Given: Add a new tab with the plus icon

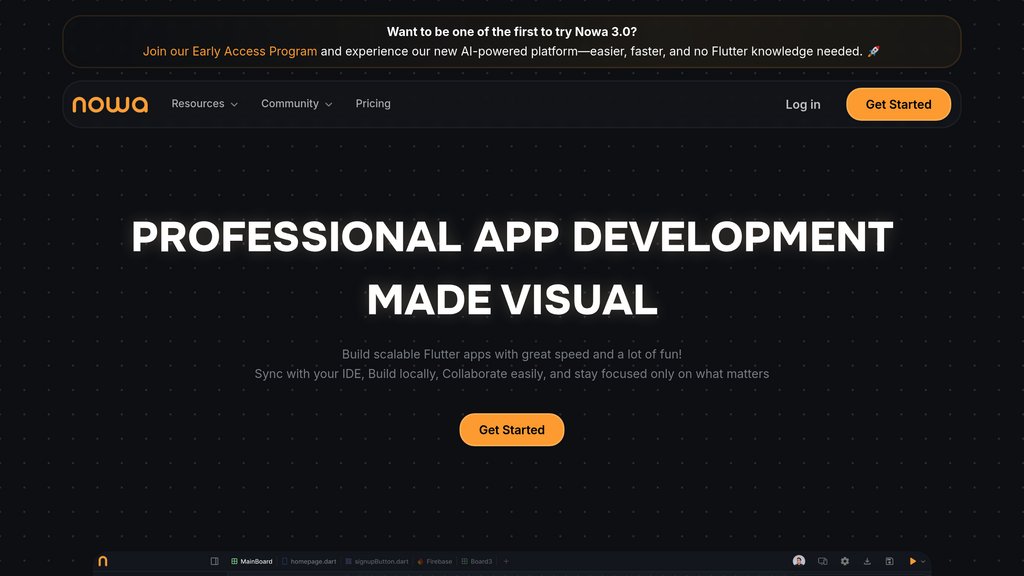Looking at the screenshot, I should click(506, 561).
